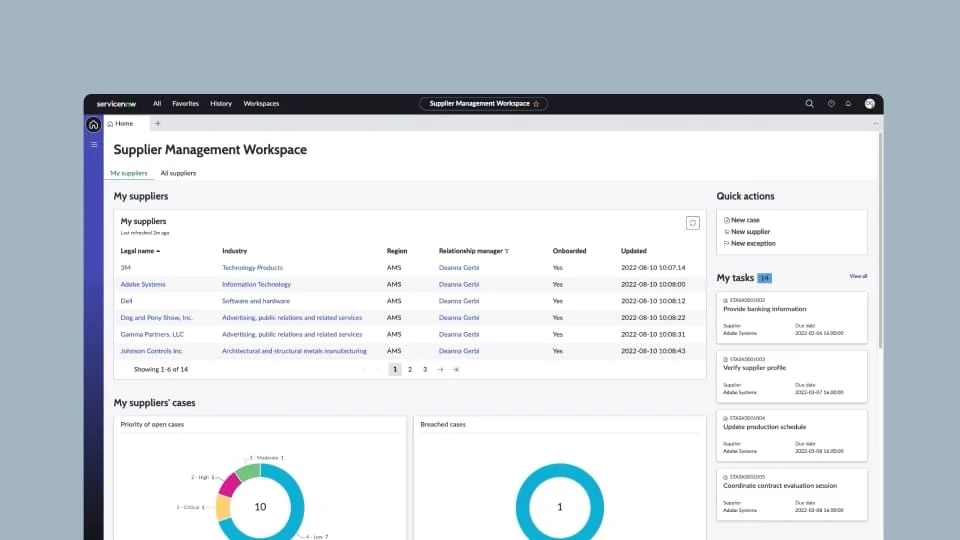Open the help icon in top bar
Screen dimensions: 960x540
[831, 103]
